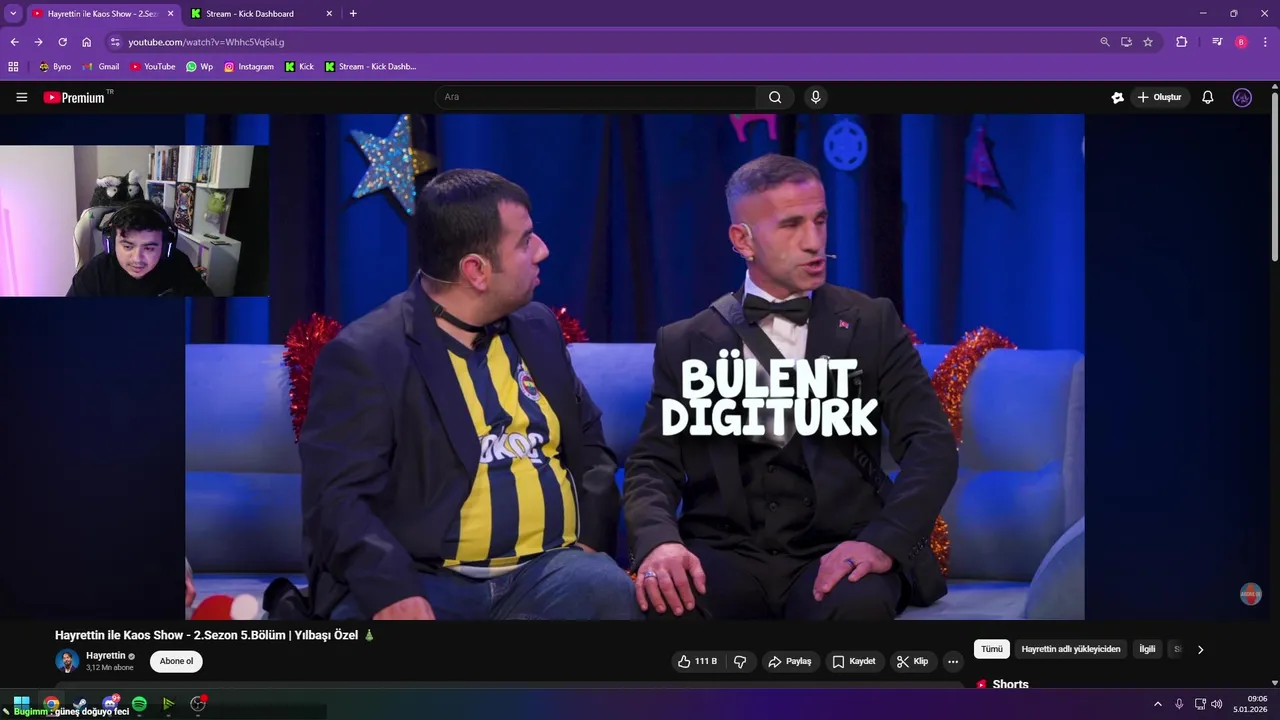
Task: Save the video with Kaydet
Action: 854,661
